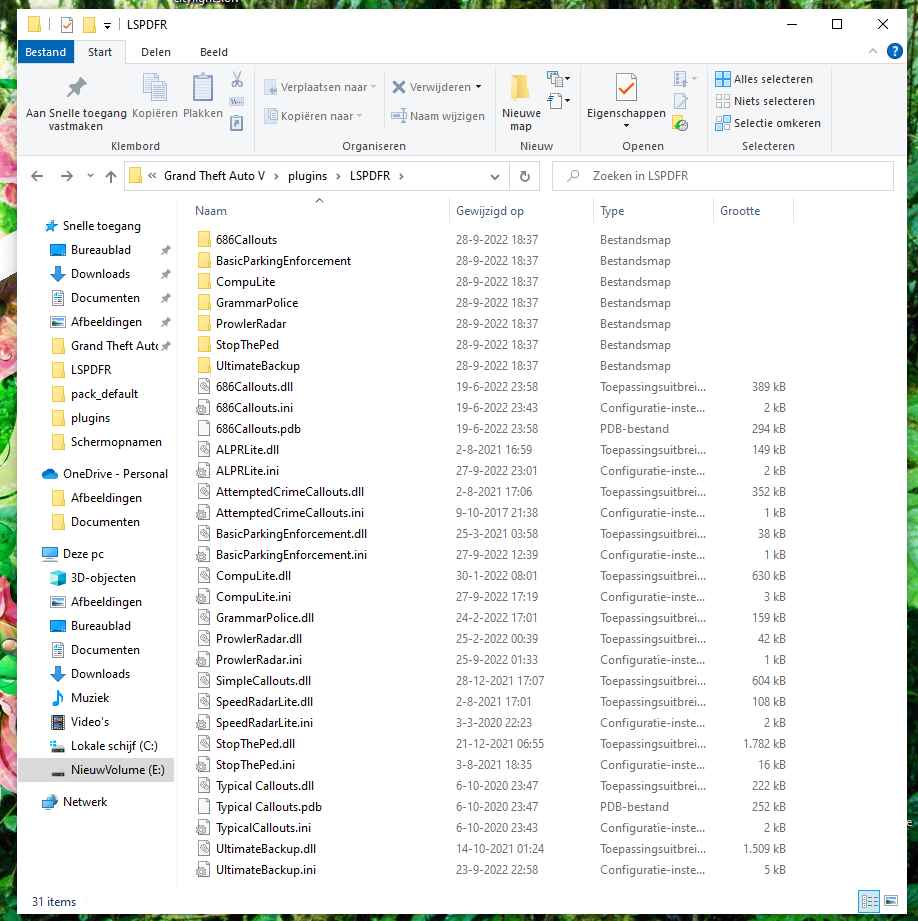Switch to details view layout
918x921 pixels.
click(869, 900)
